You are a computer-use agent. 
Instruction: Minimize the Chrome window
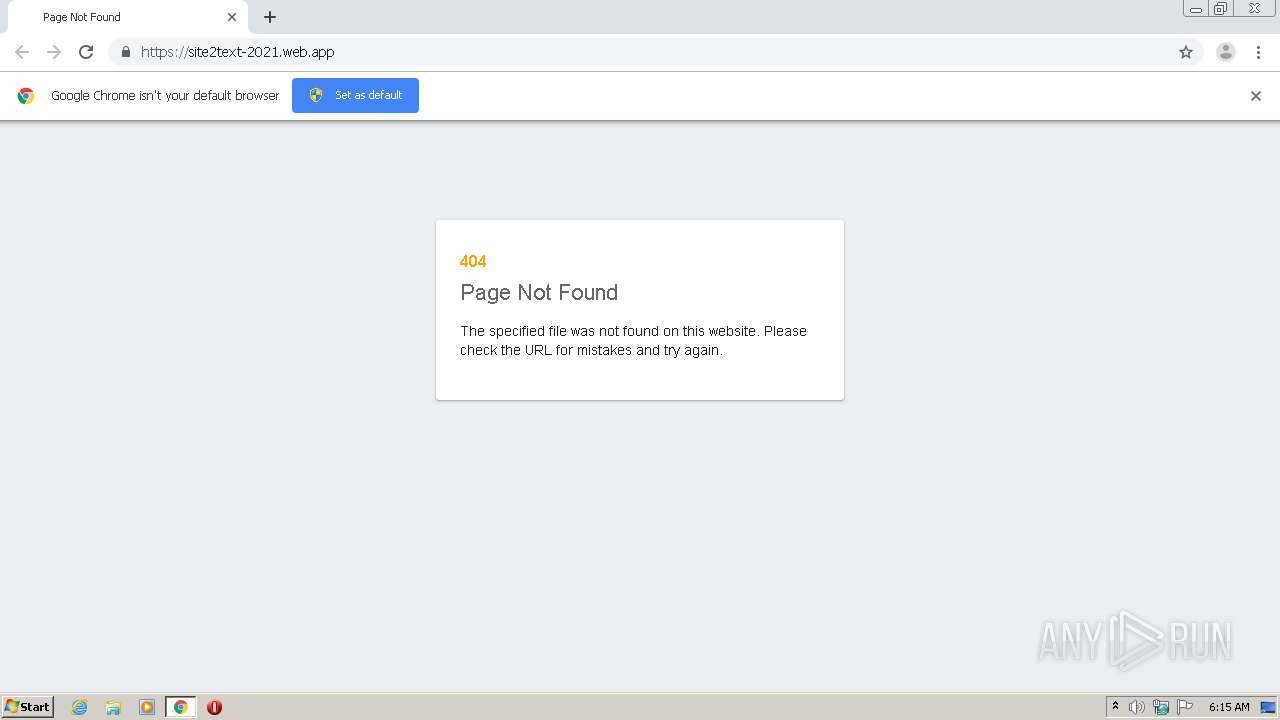click(1196, 9)
